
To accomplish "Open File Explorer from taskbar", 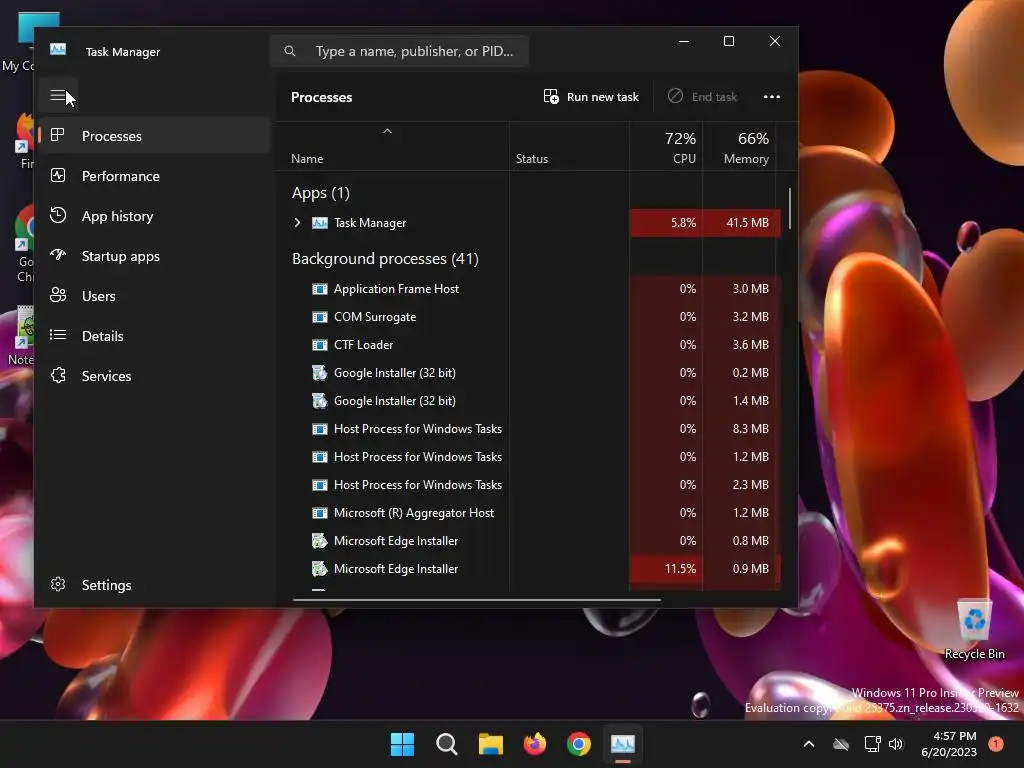I will (x=490, y=744).
